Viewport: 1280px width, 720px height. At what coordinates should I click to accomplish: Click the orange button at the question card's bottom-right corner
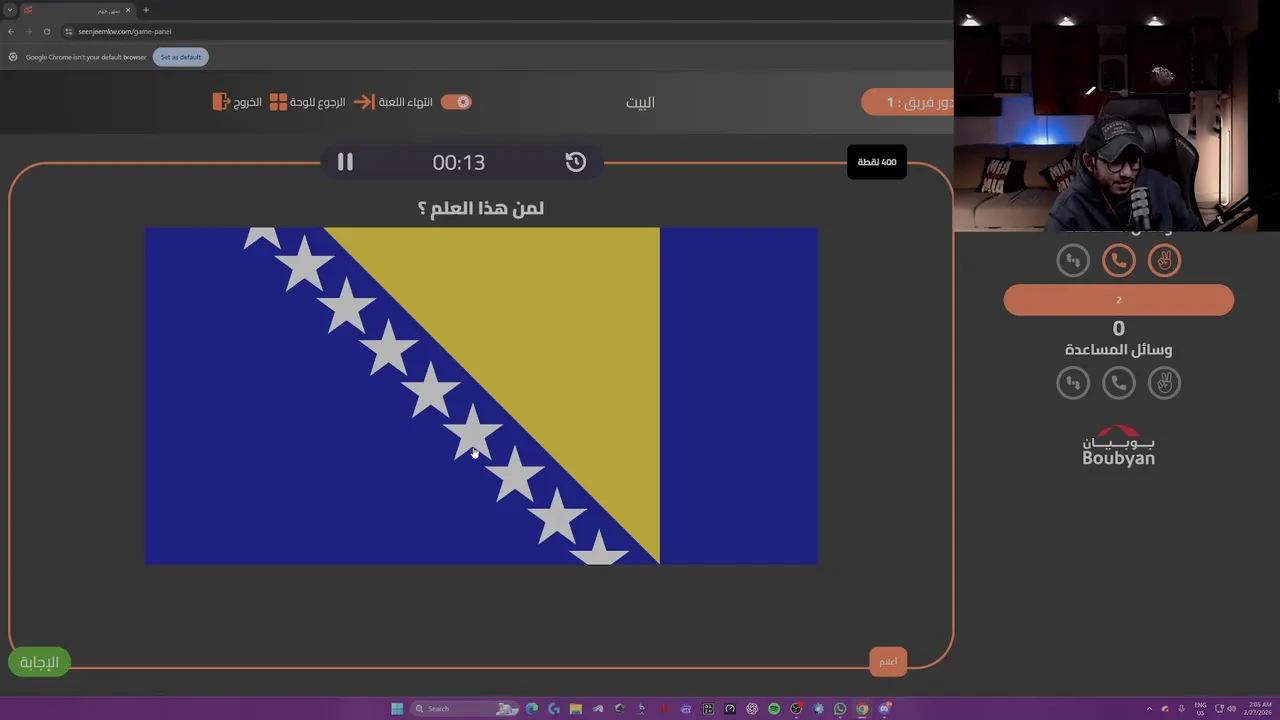click(x=888, y=661)
